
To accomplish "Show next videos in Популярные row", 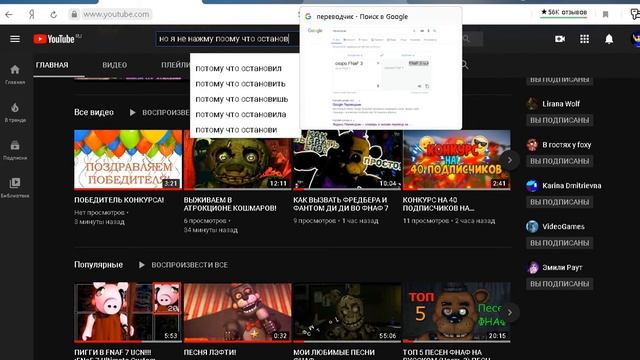I will coord(510,313).
